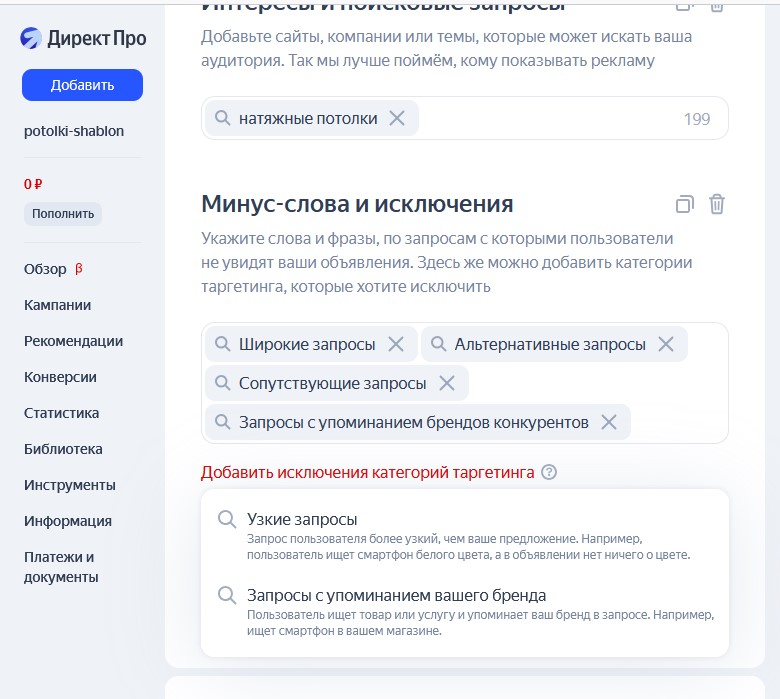Image resolution: width=780 pixels, height=699 pixels.
Task: Remove the competitor brands exclusion tag
Action: click(x=608, y=422)
